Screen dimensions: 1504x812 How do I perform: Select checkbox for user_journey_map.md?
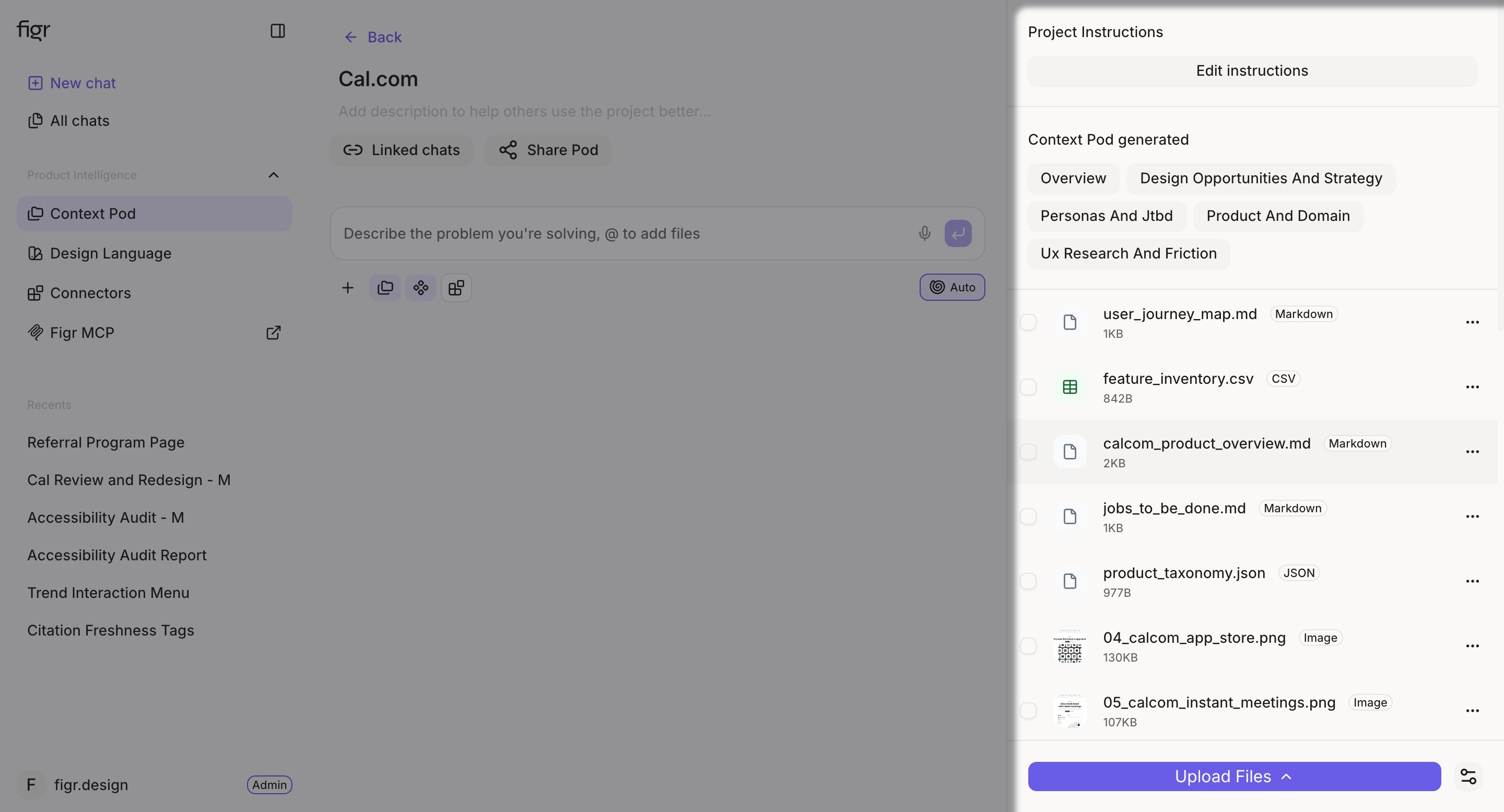point(1028,322)
